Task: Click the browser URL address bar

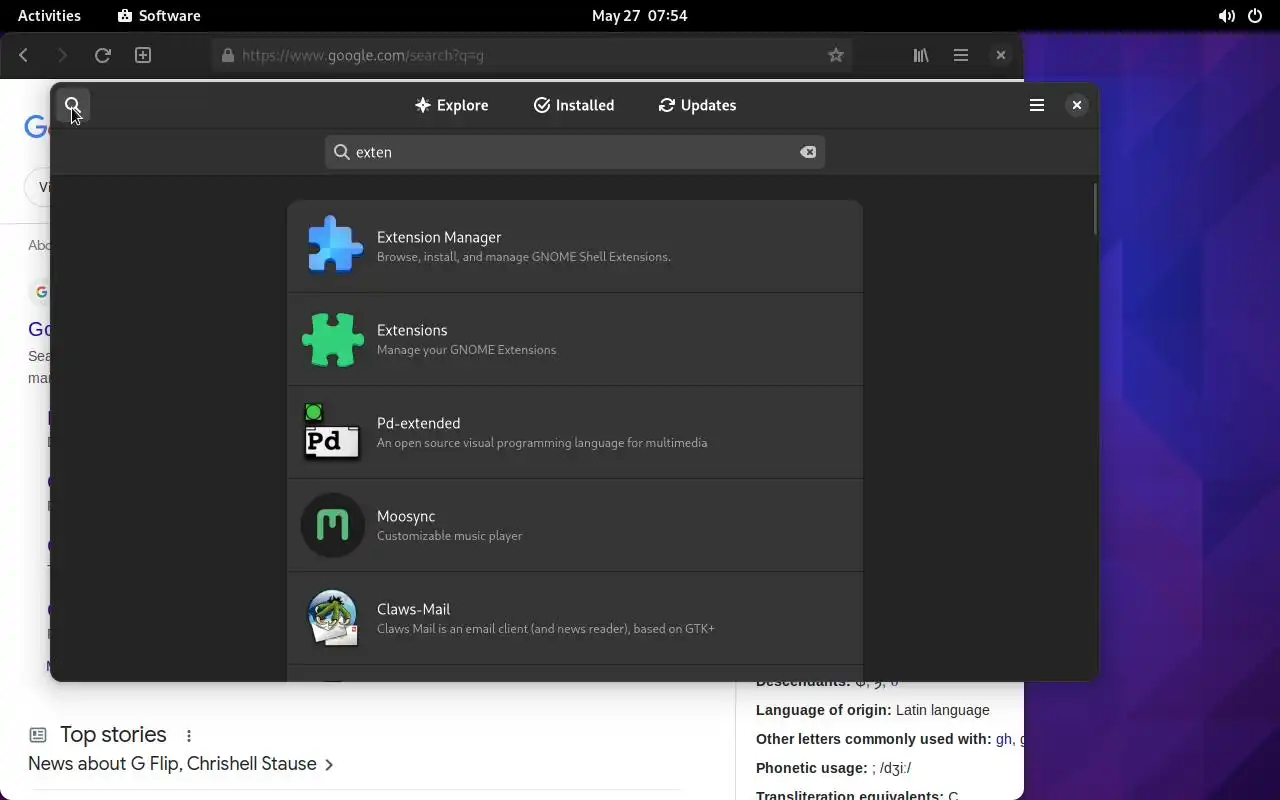Action: 532,55
